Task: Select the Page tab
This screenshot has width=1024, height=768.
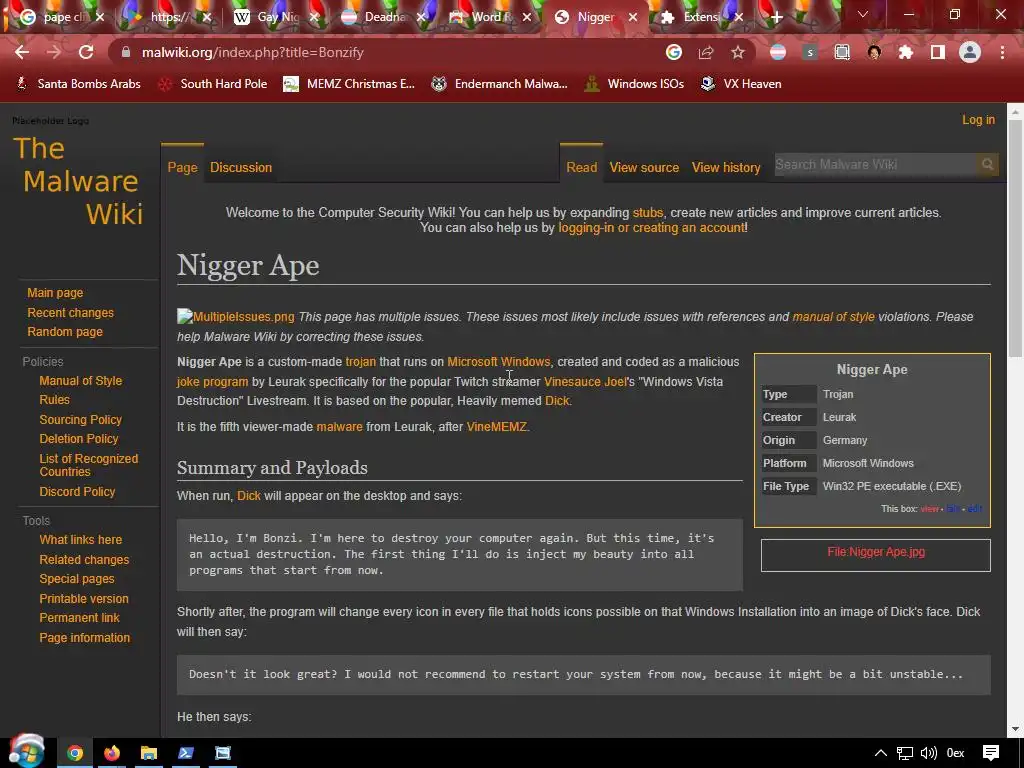Action: (182, 167)
